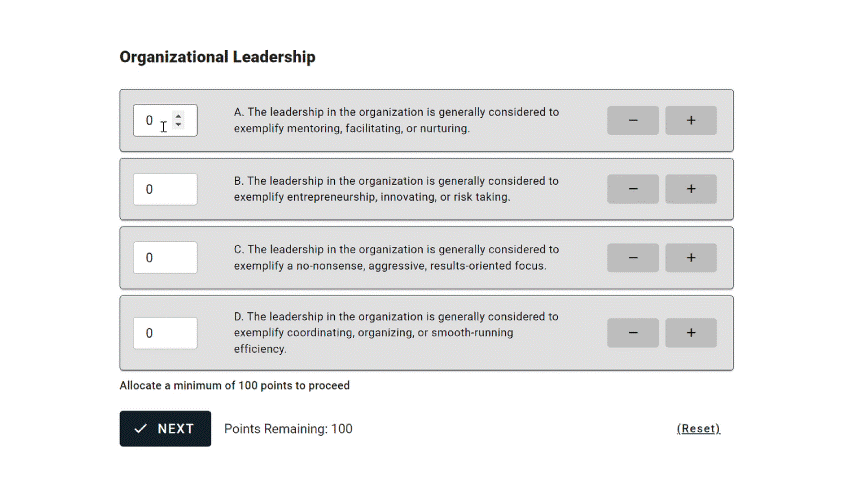The width and height of the screenshot is (853, 480).
Task: Focus the points input for statement A
Action: tap(165, 120)
